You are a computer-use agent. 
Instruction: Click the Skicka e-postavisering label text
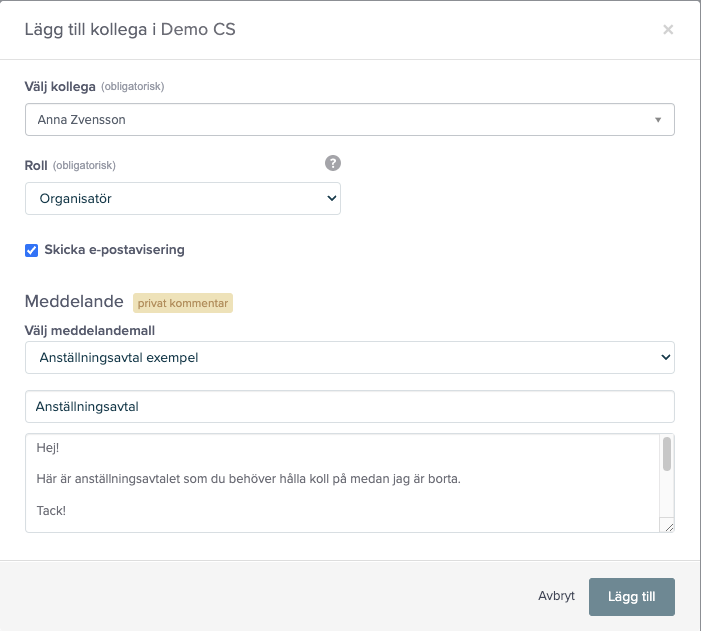coord(114,250)
